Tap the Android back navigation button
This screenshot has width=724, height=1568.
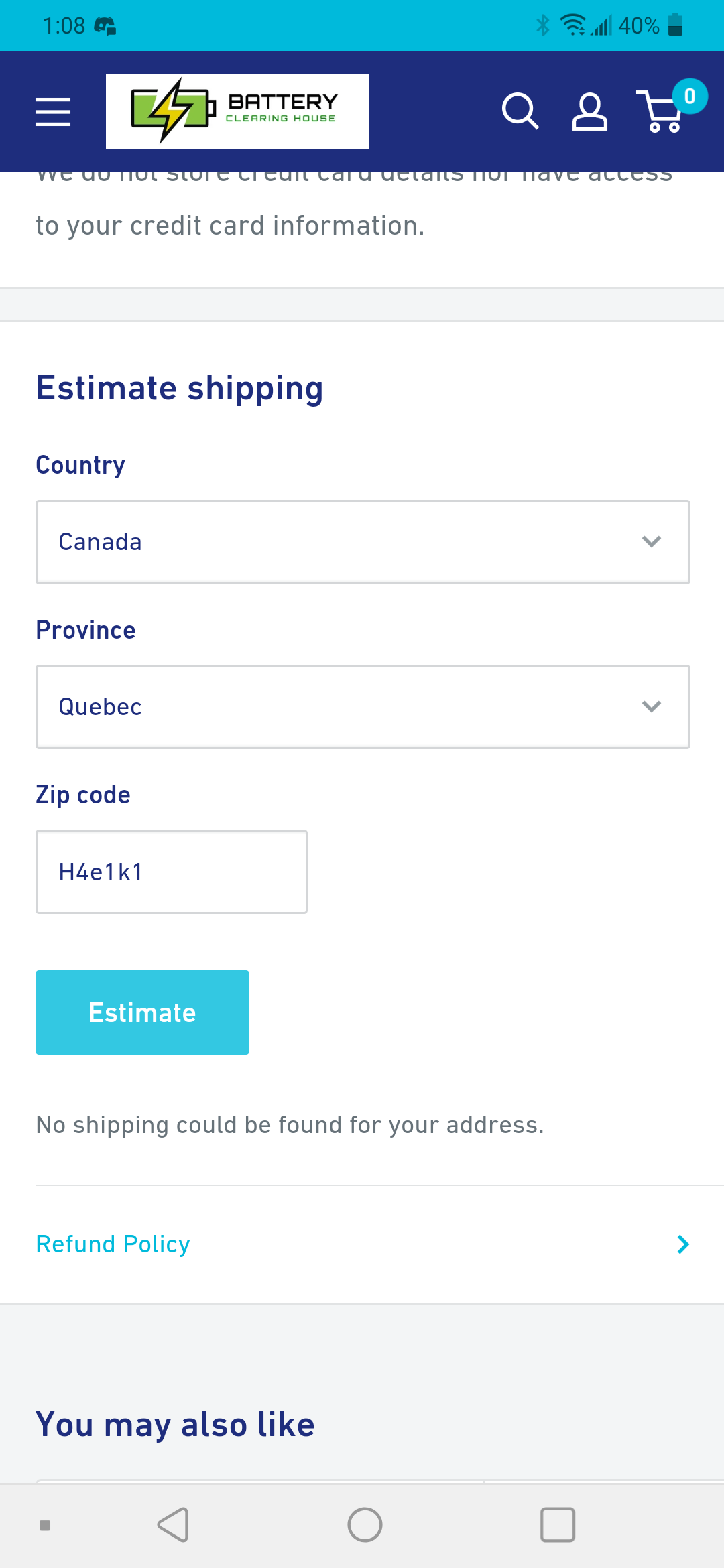point(173,1525)
